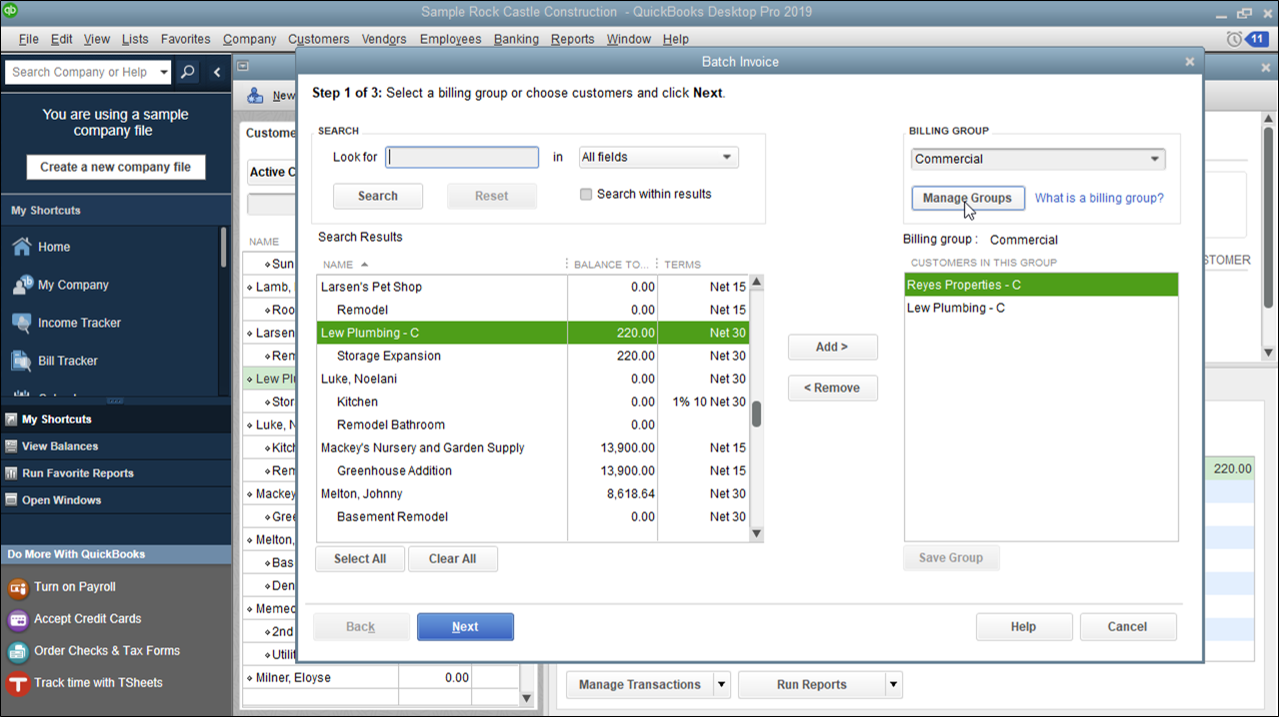This screenshot has height=717, width=1279.
Task: Open My Company from the sidebar
Action: (70, 284)
